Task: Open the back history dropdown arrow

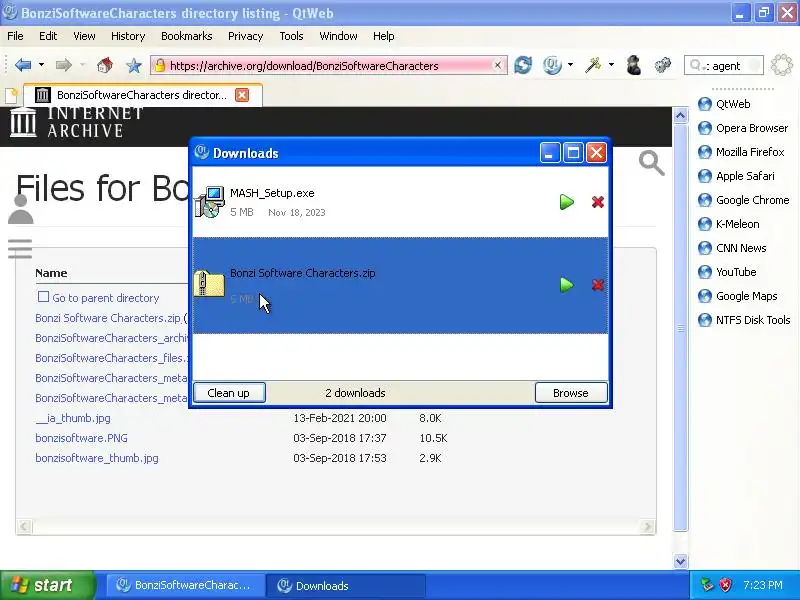Action: [x=41, y=65]
